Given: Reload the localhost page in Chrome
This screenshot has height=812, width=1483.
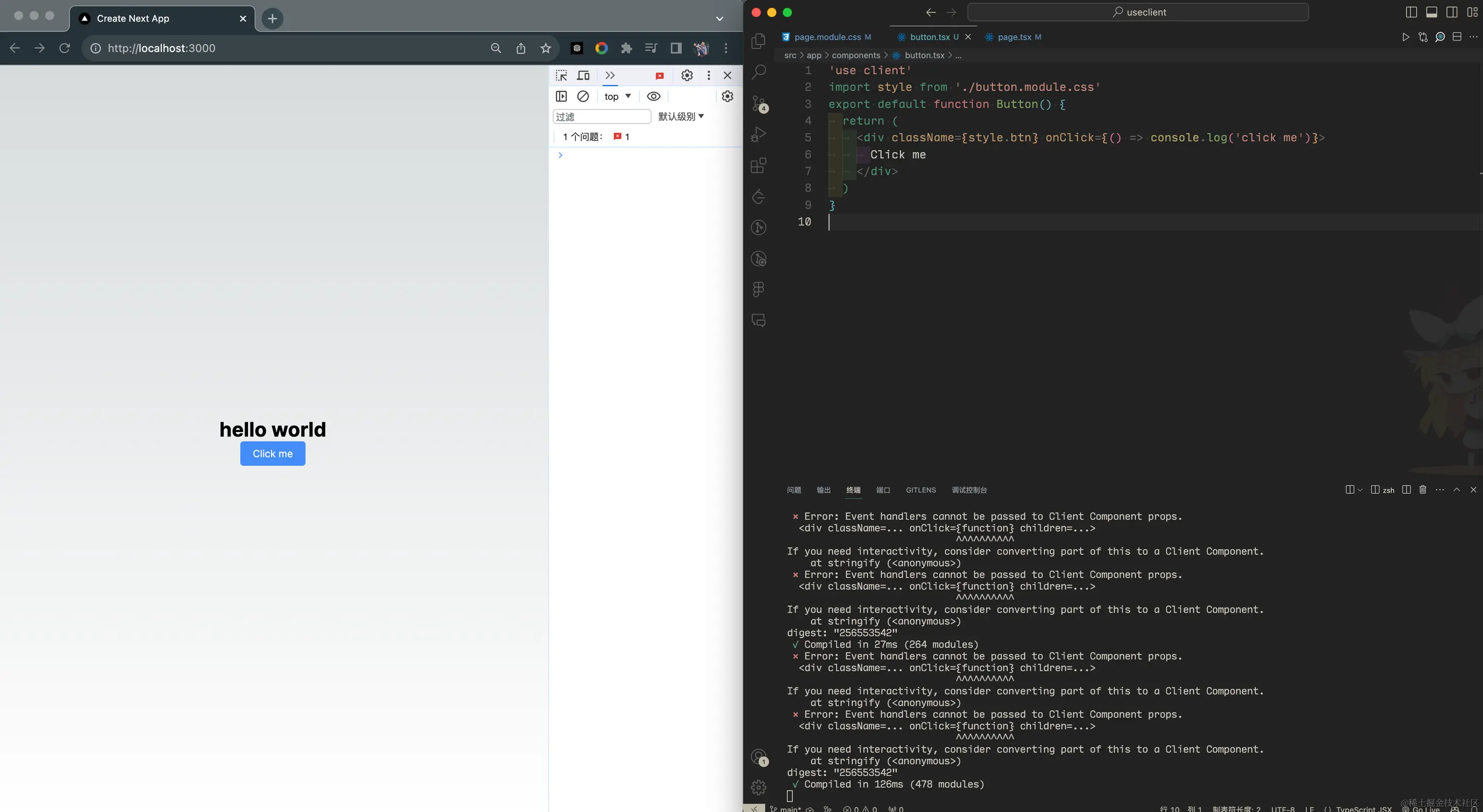Looking at the screenshot, I should 64,48.
